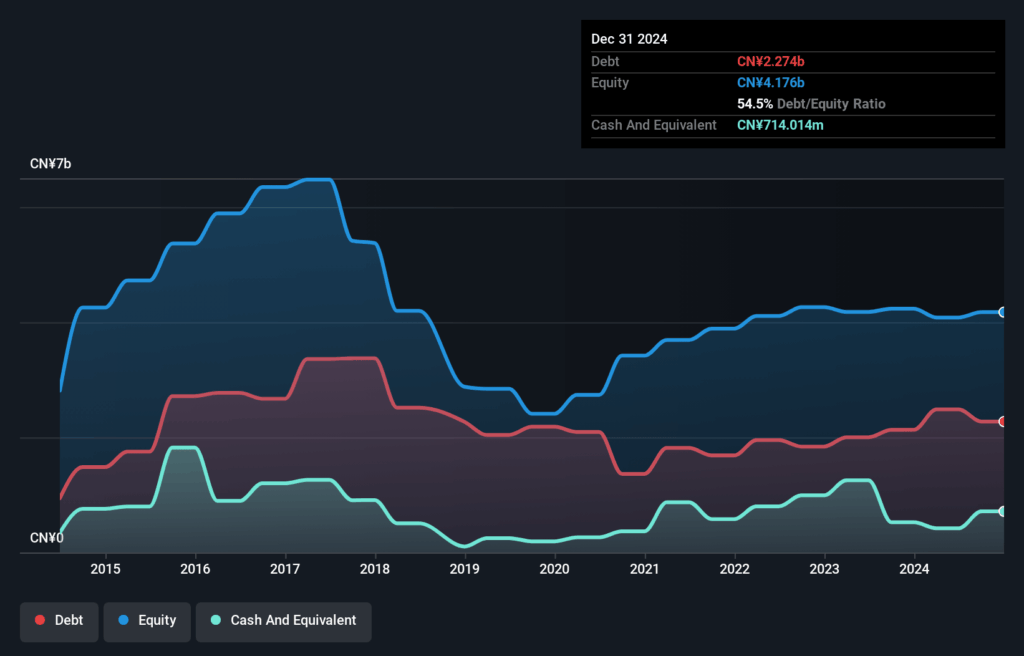Click the blue dot in Equity legend

click(x=124, y=621)
